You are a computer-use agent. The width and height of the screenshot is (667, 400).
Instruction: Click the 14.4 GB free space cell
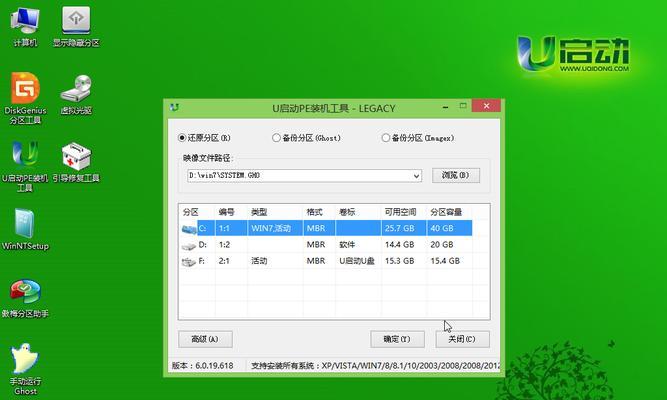(x=399, y=245)
